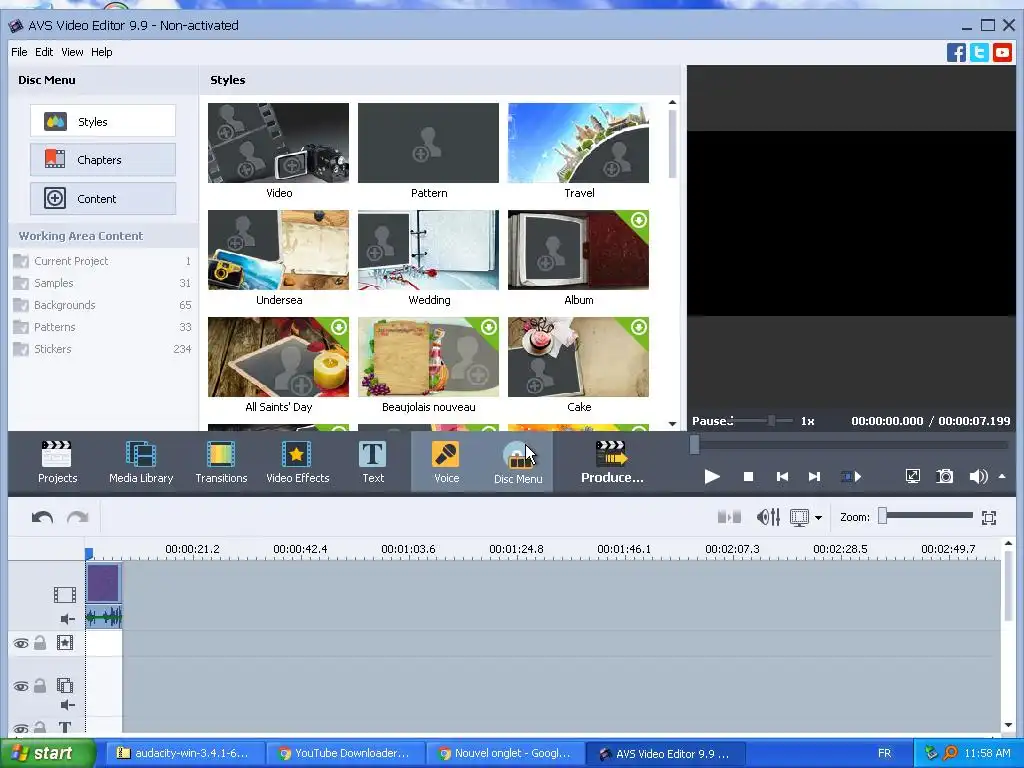Click the storyboard view monitor icon
Screen dimensions: 1024x768
pos(799,517)
